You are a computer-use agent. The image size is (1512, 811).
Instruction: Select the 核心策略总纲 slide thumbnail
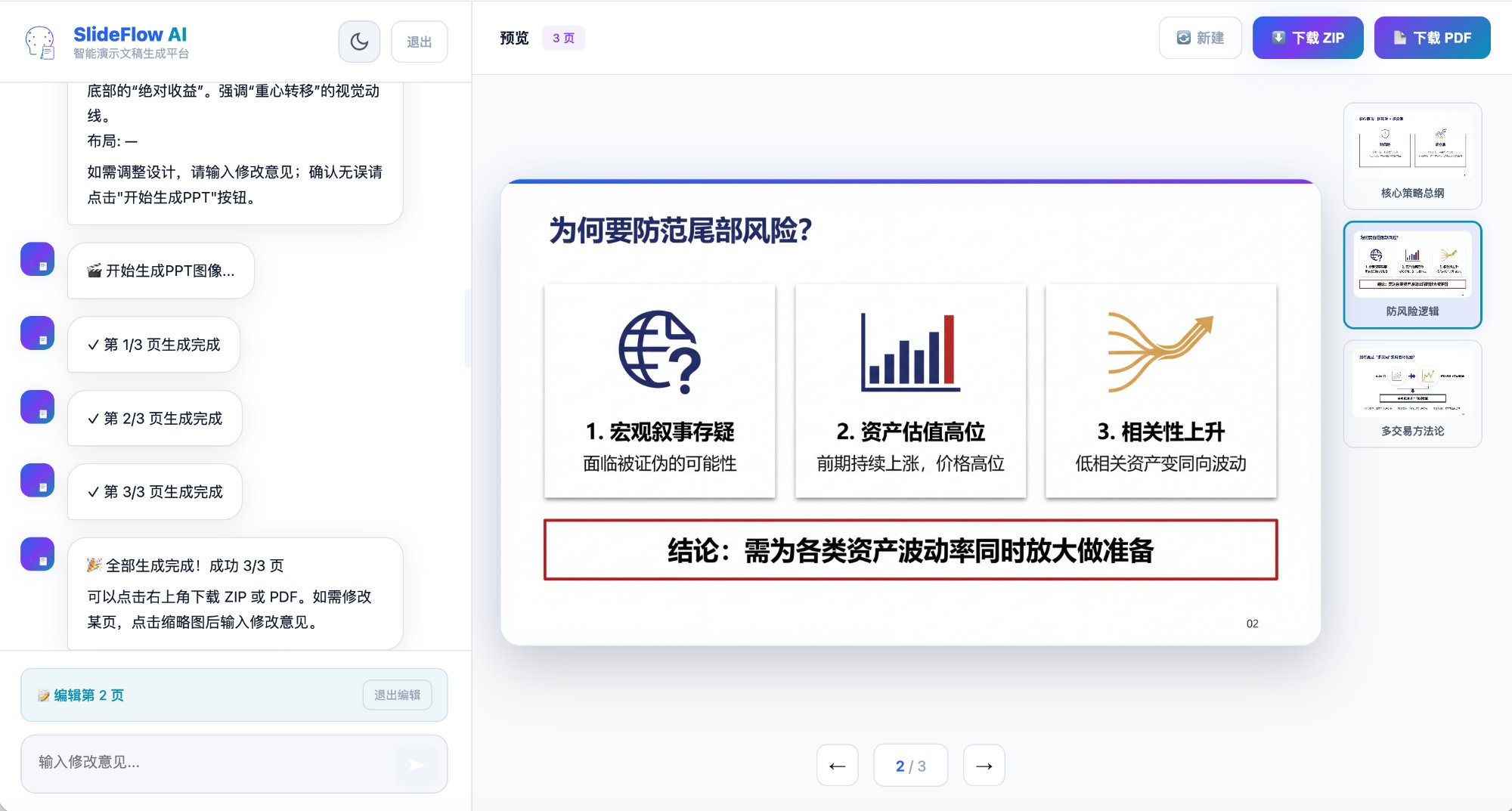(x=1412, y=155)
